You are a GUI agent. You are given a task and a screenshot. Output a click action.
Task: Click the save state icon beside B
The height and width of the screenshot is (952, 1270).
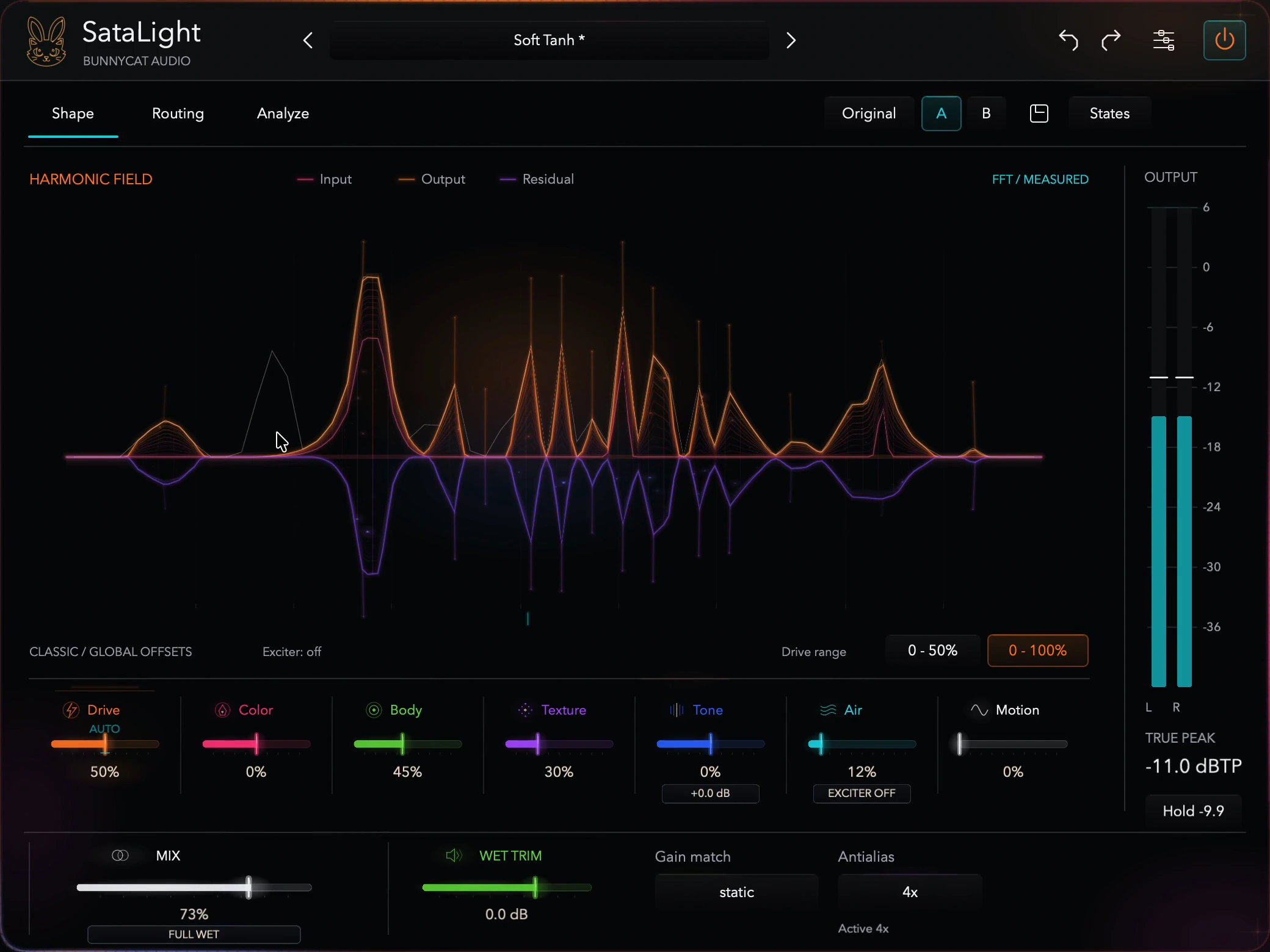click(x=1039, y=114)
